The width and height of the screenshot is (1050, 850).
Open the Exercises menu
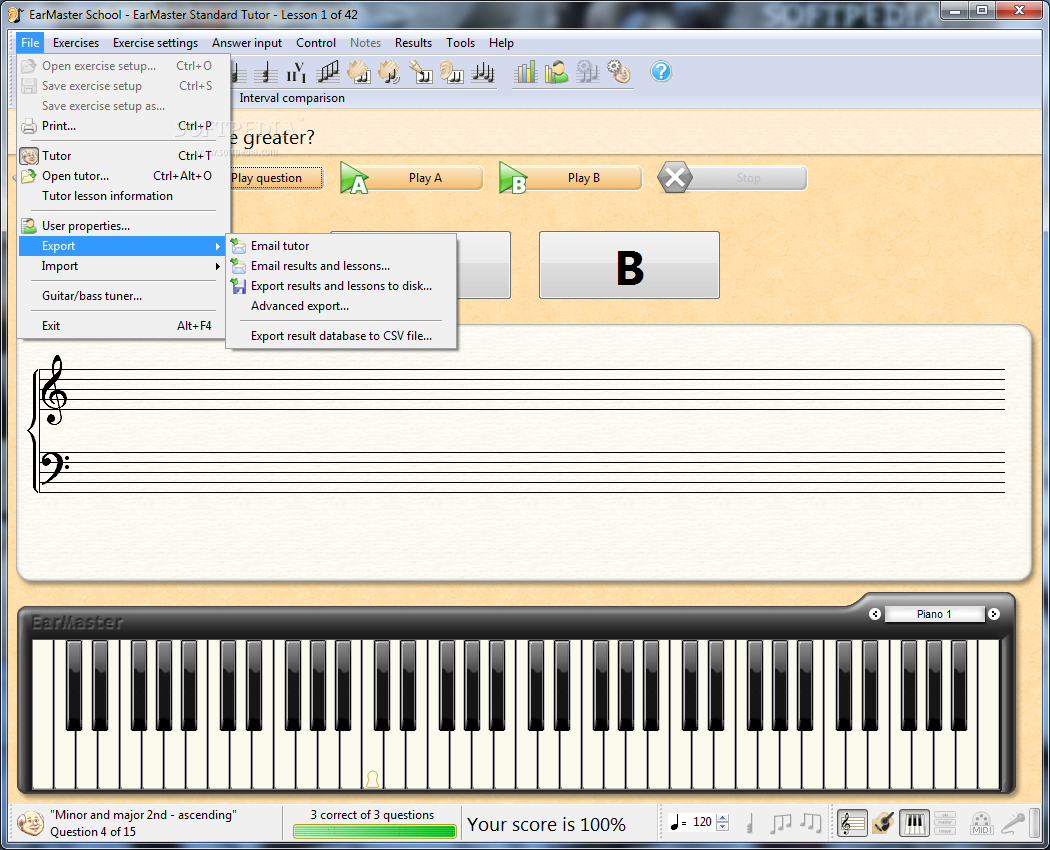(x=76, y=43)
